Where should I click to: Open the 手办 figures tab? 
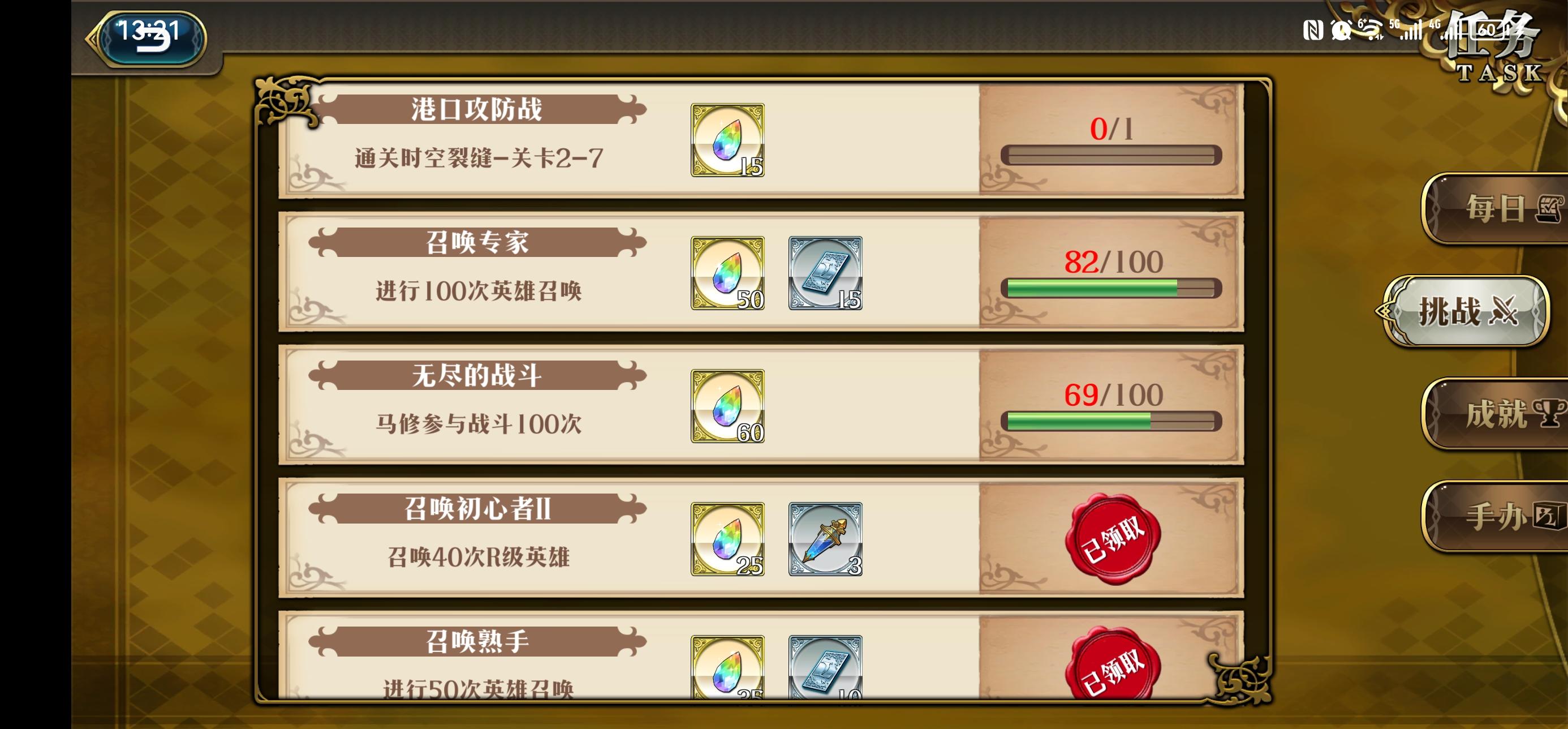pos(1496,516)
